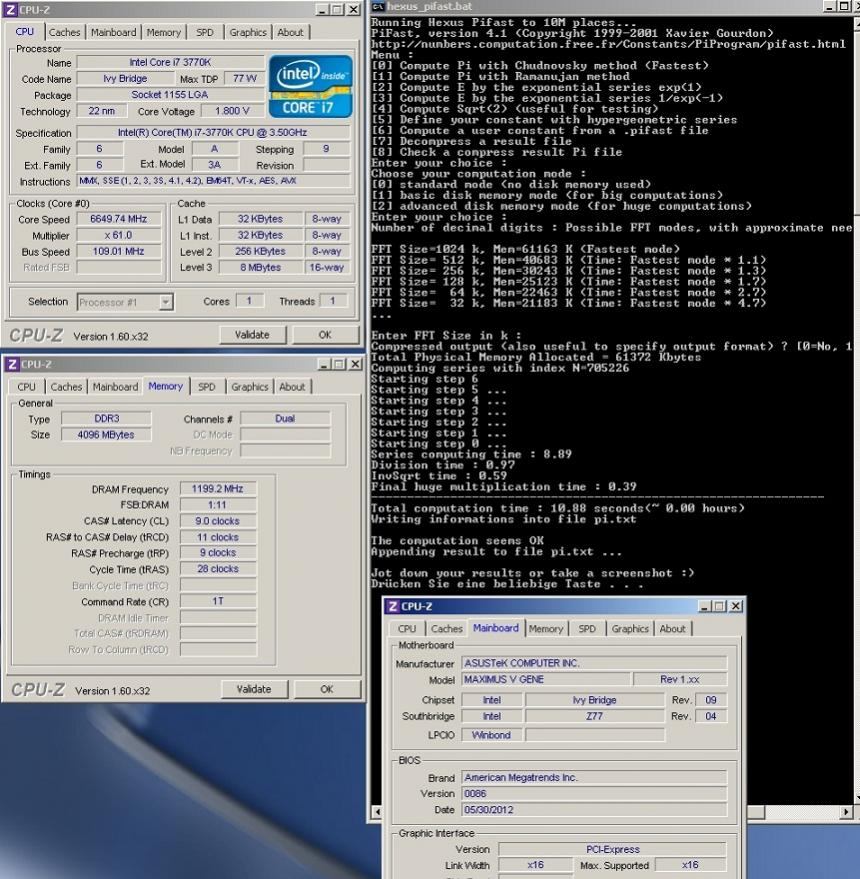This screenshot has width=860, height=879.
Task: Click the CPU-Z title icon in Mainboard window
Action: [394, 606]
